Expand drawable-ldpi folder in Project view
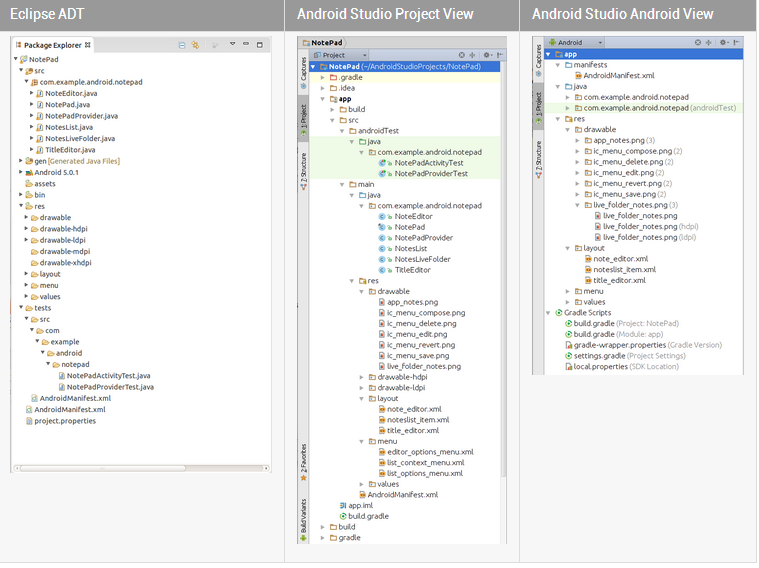This screenshot has height=568, width=759. (x=361, y=388)
